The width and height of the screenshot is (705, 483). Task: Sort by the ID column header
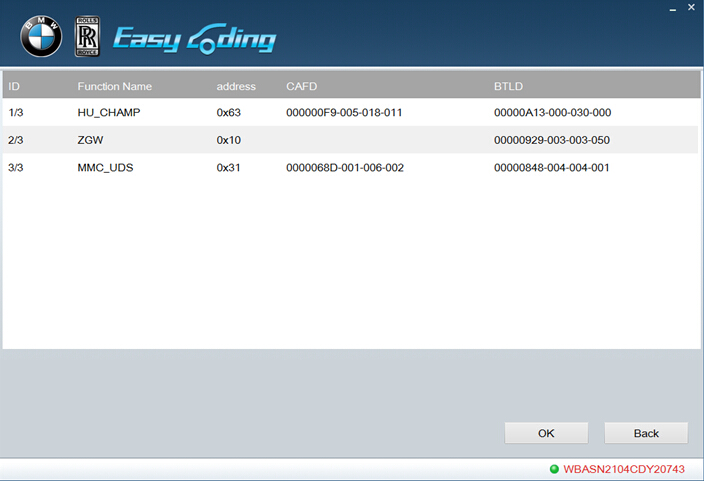click(x=14, y=86)
